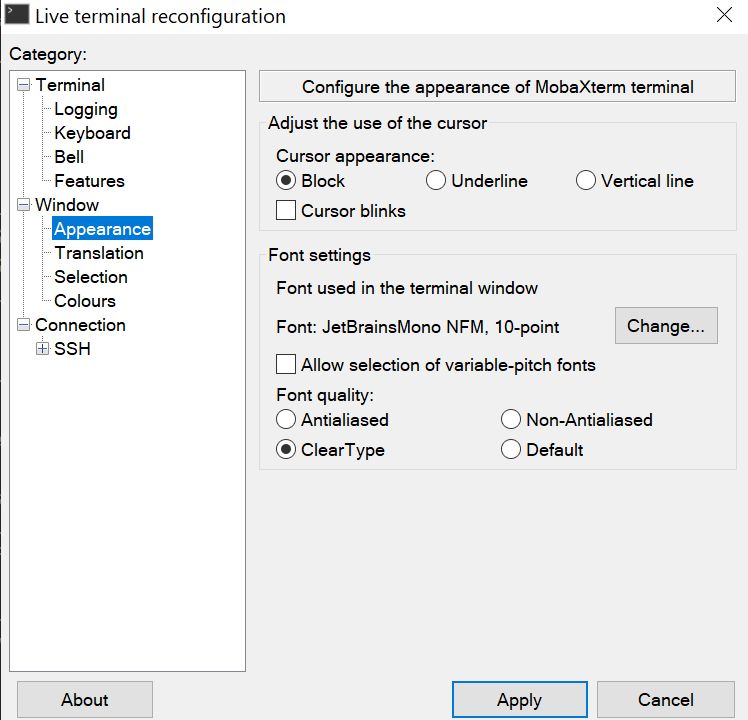Click the 'Cursor appearance:' label
The height and width of the screenshot is (720, 748).
355,156
